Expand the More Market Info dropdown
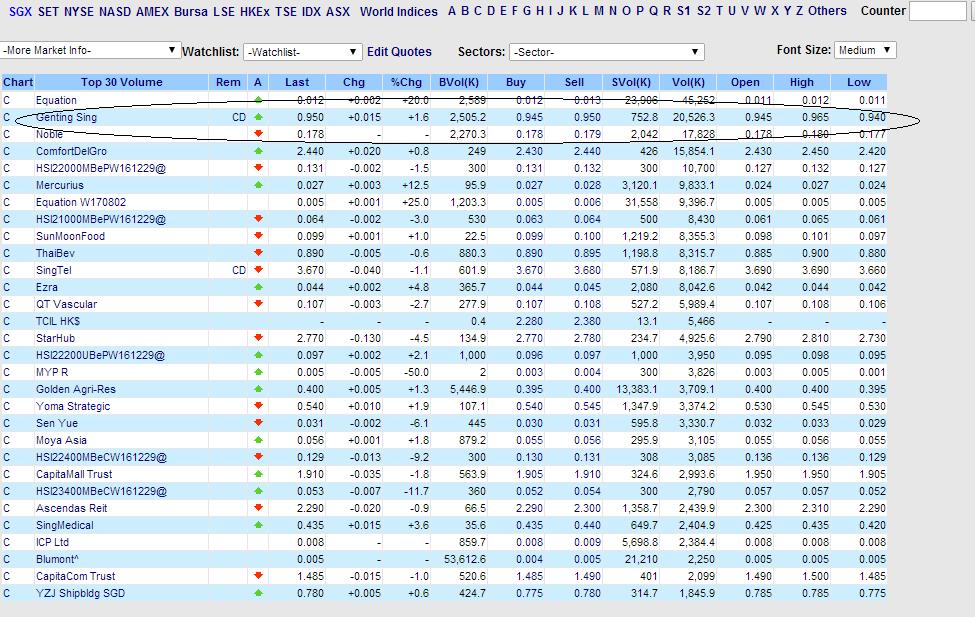Screen dimensions: 975x617 click(91, 50)
